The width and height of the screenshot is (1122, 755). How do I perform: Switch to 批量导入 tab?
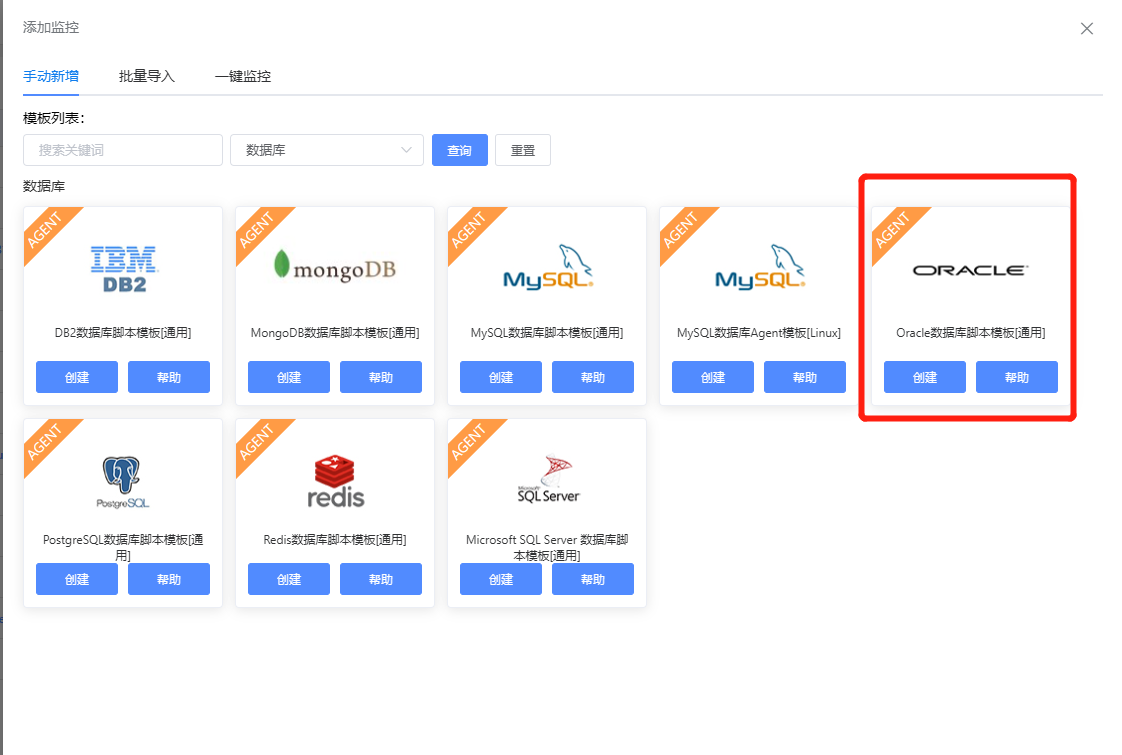pos(147,77)
